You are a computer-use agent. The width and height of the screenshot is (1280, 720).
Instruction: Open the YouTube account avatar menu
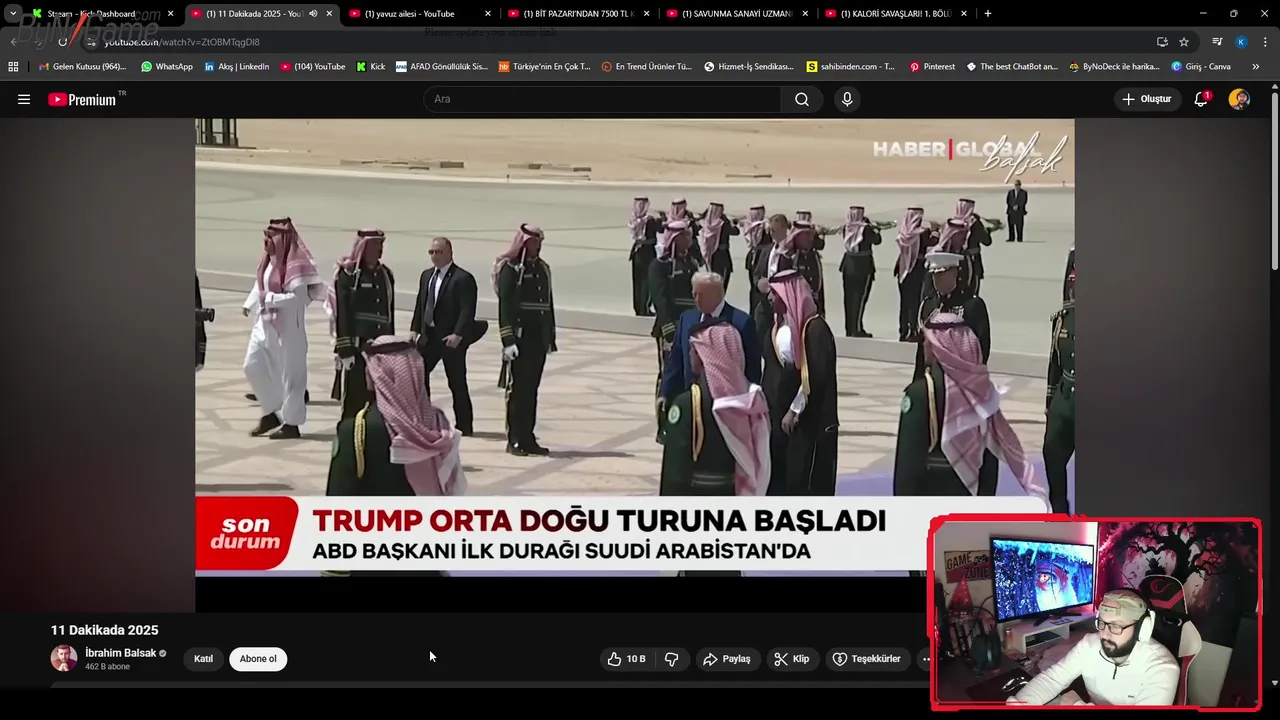point(1239,99)
